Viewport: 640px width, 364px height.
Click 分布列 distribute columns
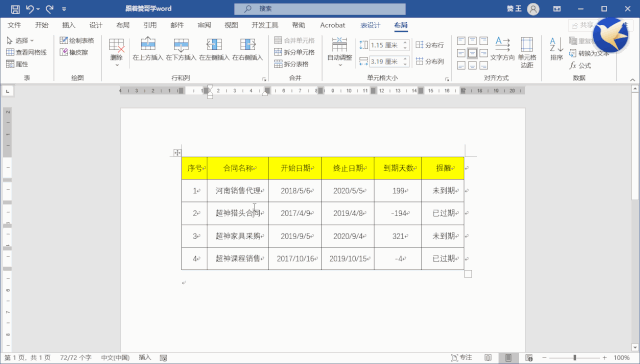(x=429, y=62)
